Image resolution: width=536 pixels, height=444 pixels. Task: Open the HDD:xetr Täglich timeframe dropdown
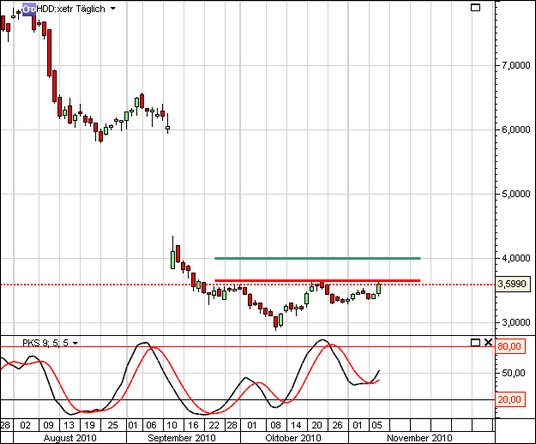click(x=113, y=9)
